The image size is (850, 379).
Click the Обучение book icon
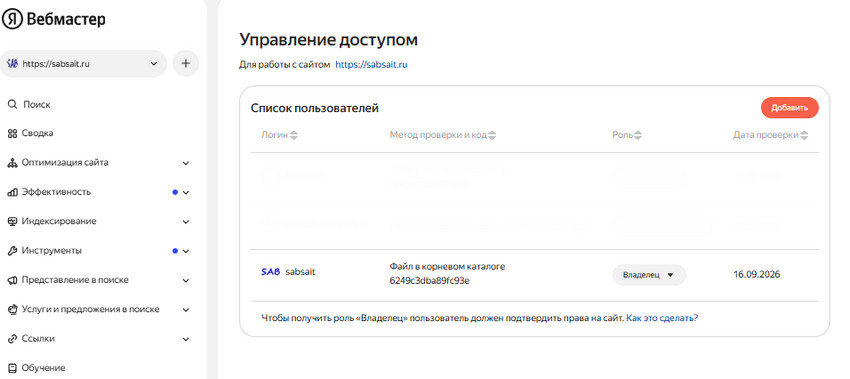tap(12, 368)
